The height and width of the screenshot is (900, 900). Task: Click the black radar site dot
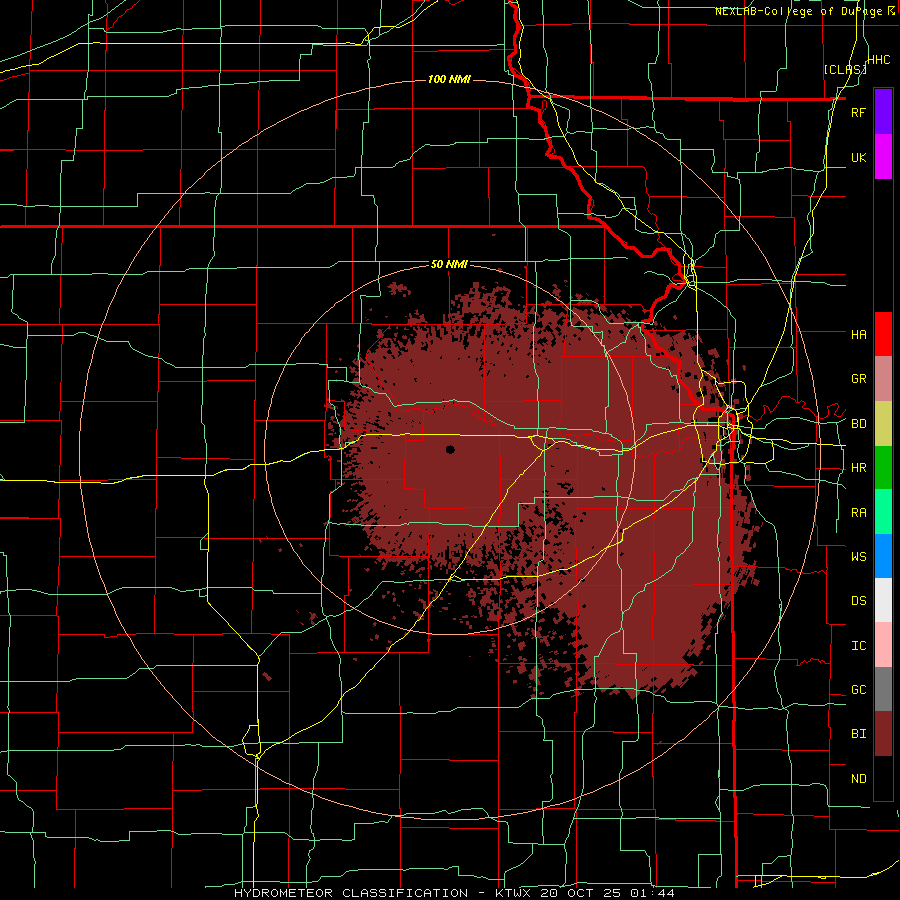coord(450,449)
